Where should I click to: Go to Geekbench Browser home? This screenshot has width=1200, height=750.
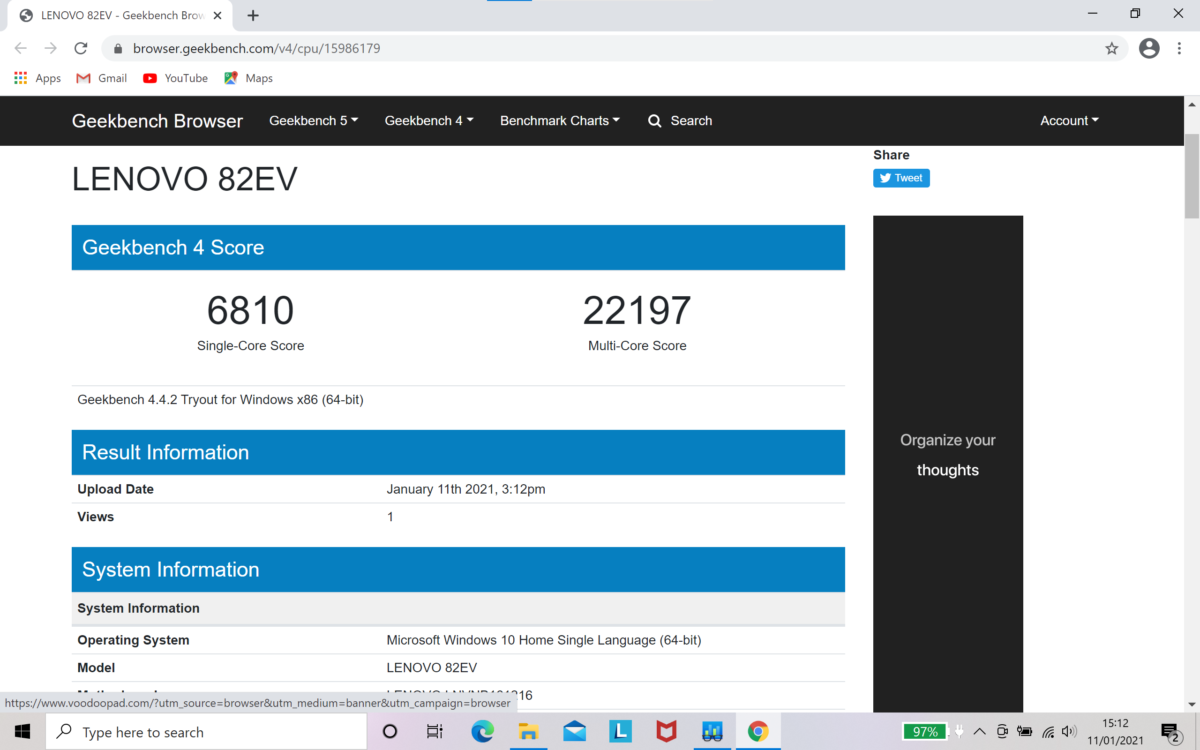click(x=157, y=121)
